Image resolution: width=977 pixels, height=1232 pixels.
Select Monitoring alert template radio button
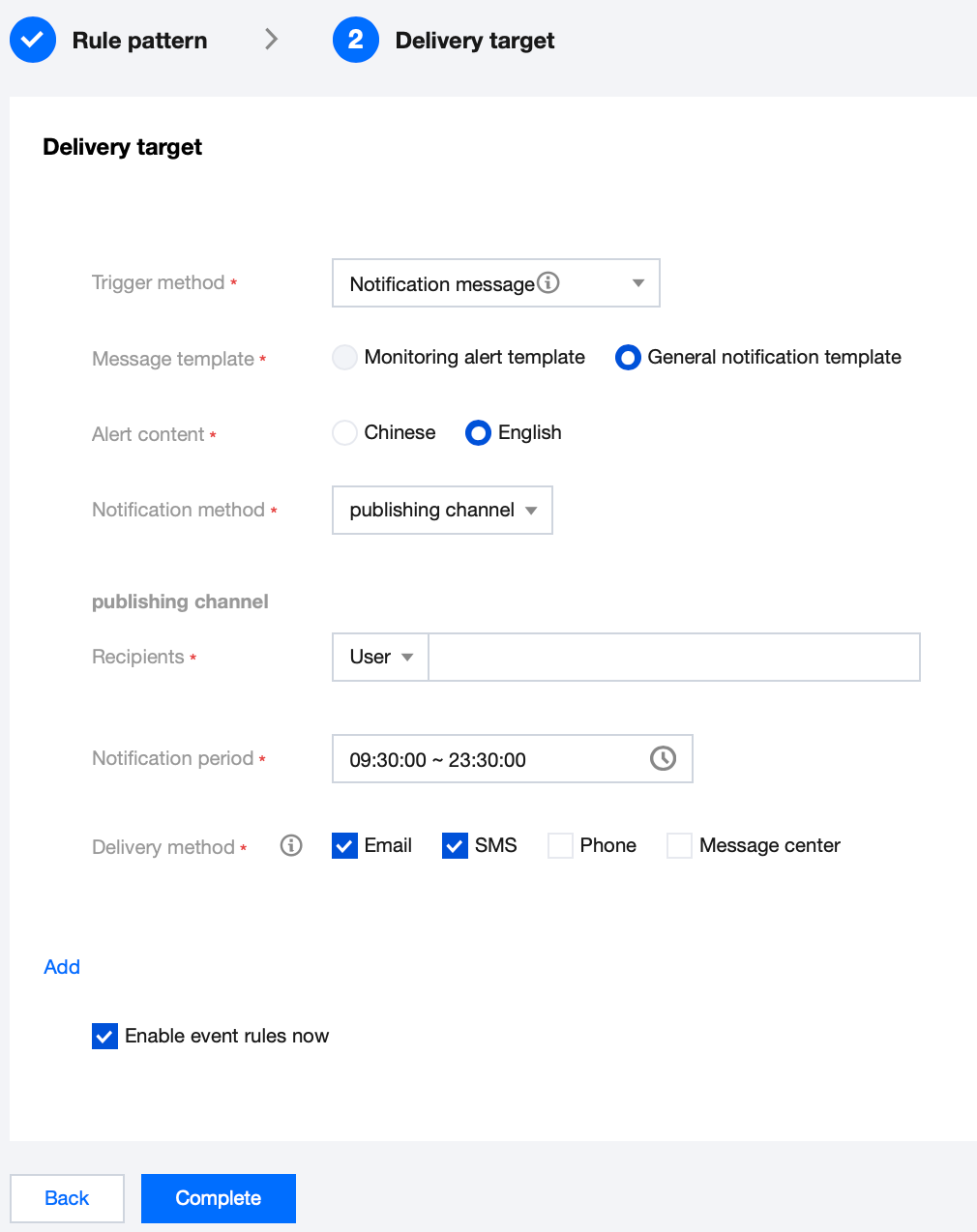coord(345,358)
